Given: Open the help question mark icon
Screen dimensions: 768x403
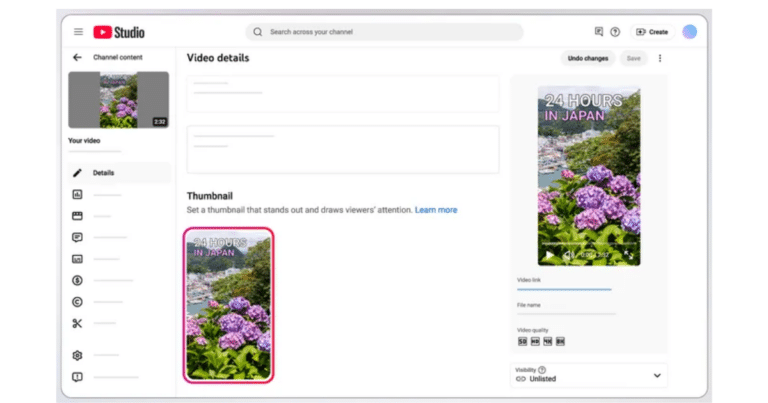Looking at the screenshot, I should coord(615,32).
